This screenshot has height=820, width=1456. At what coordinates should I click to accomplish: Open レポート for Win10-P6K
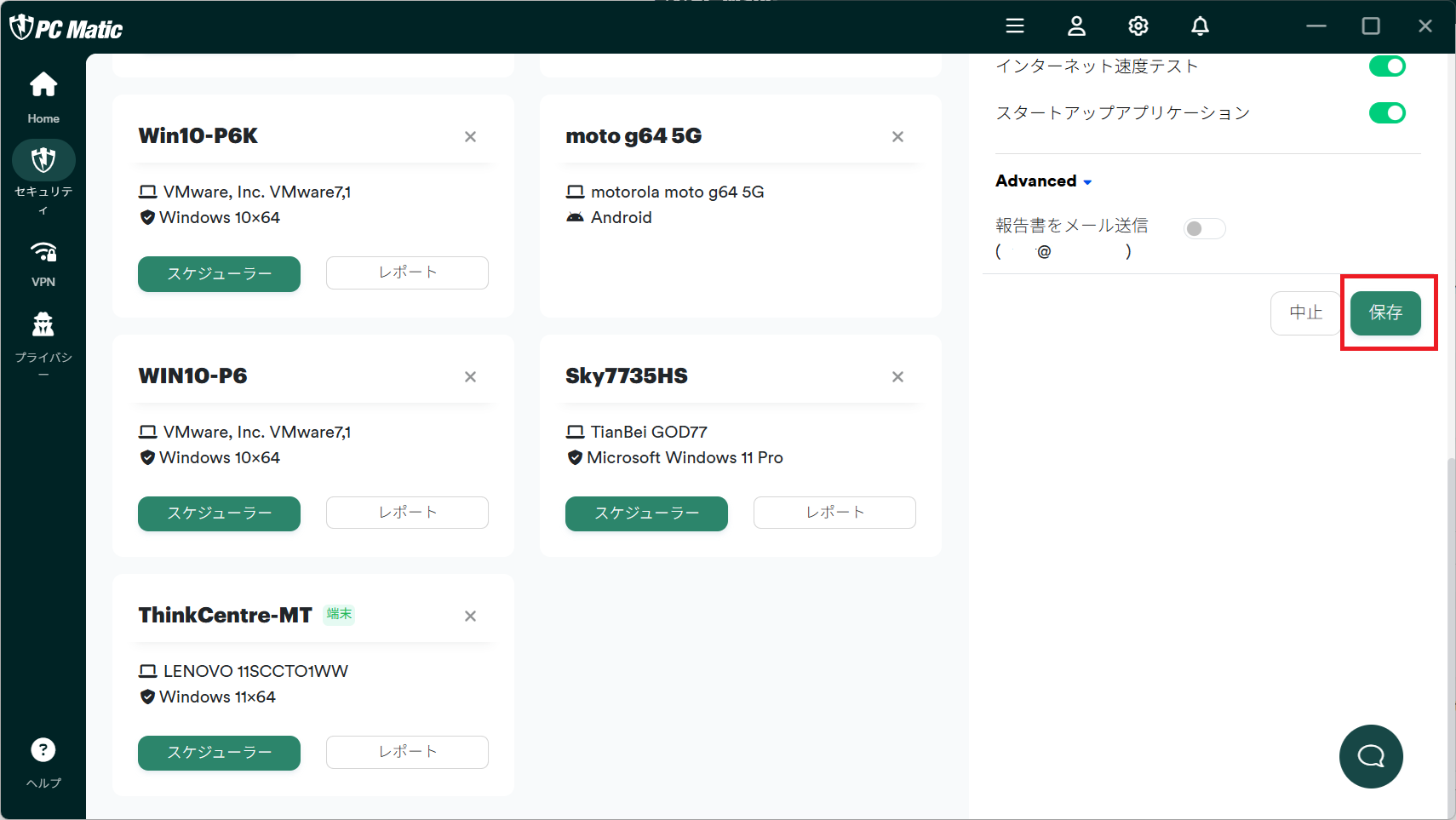(x=407, y=272)
